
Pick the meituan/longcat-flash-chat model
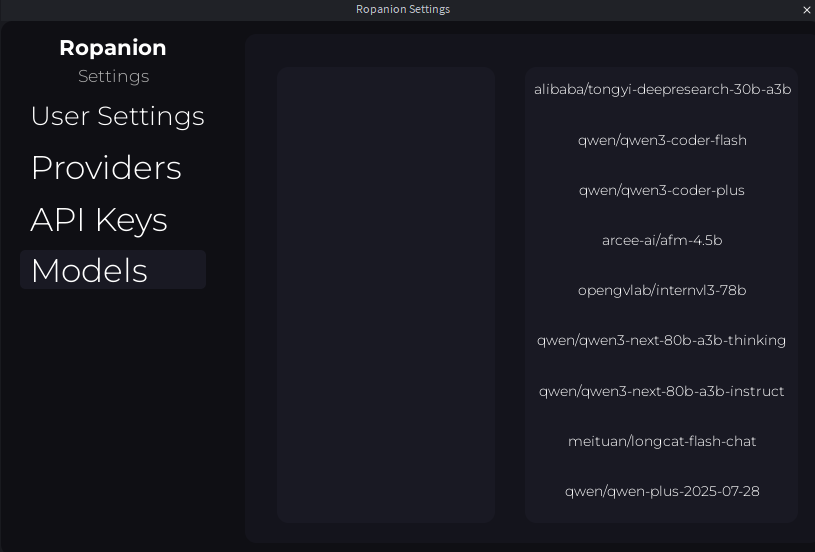[662, 441]
